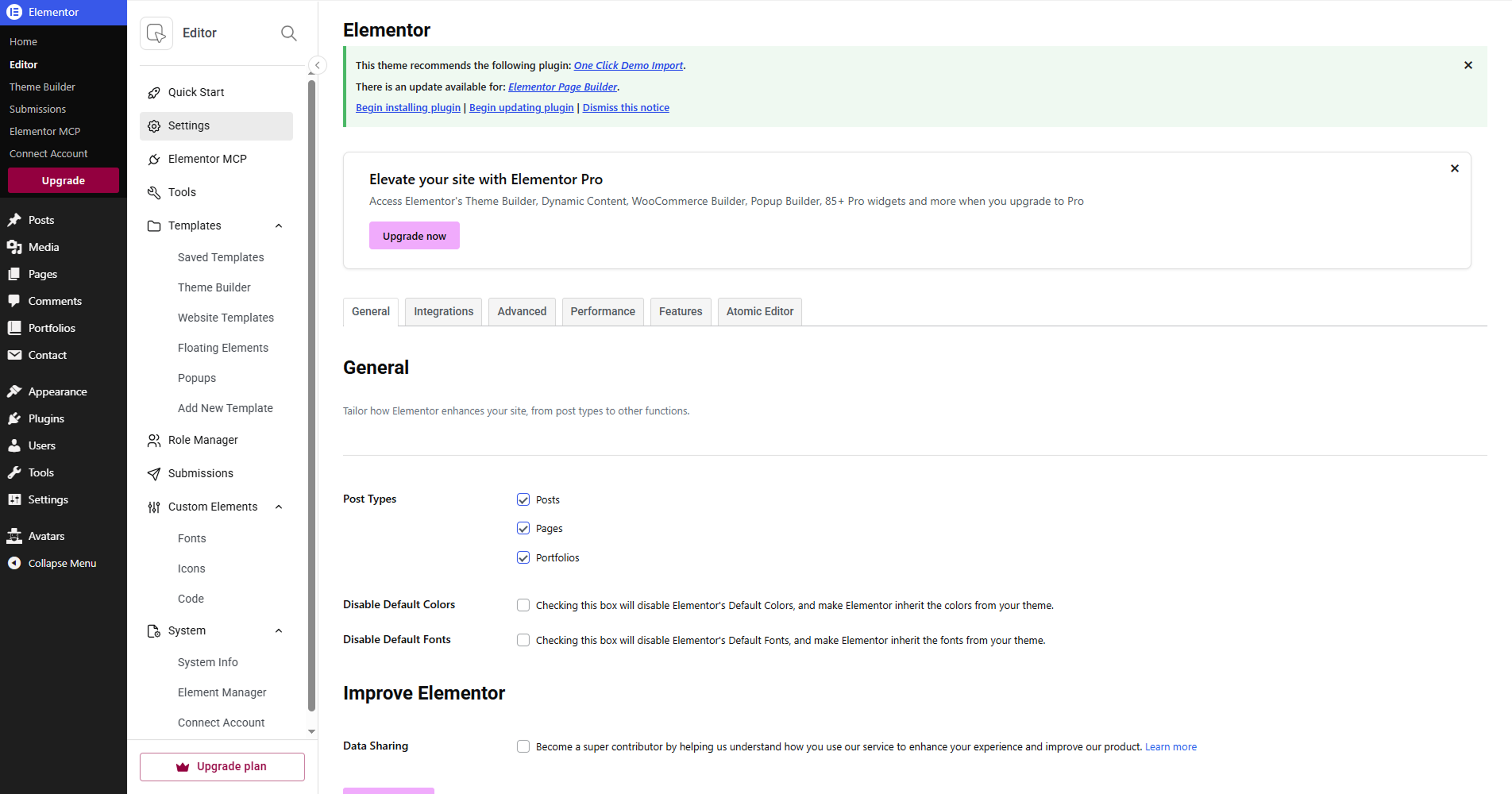
Task: Click the Media icon in WordPress menu
Action: [x=14, y=247]
